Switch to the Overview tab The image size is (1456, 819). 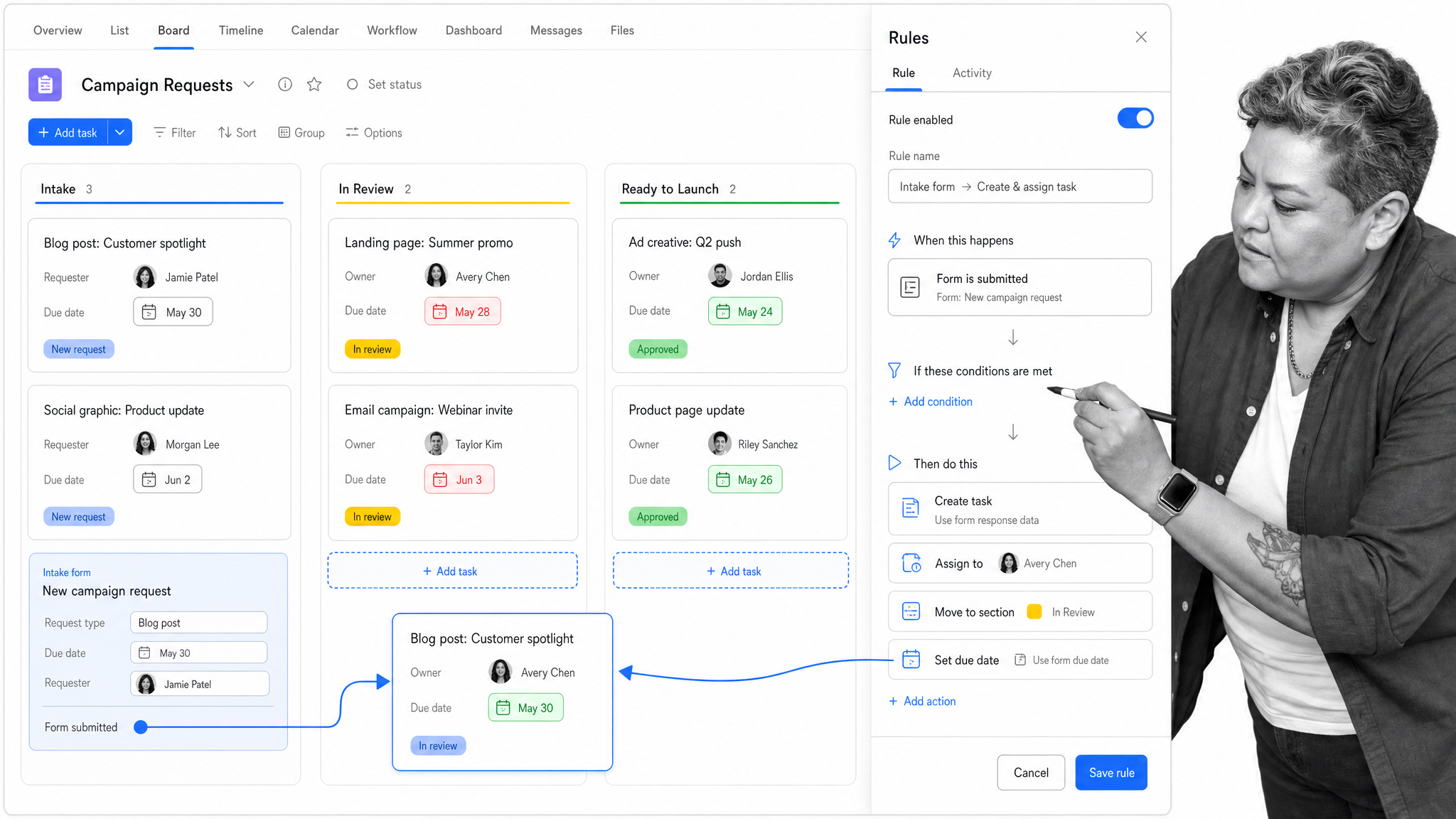58,30
